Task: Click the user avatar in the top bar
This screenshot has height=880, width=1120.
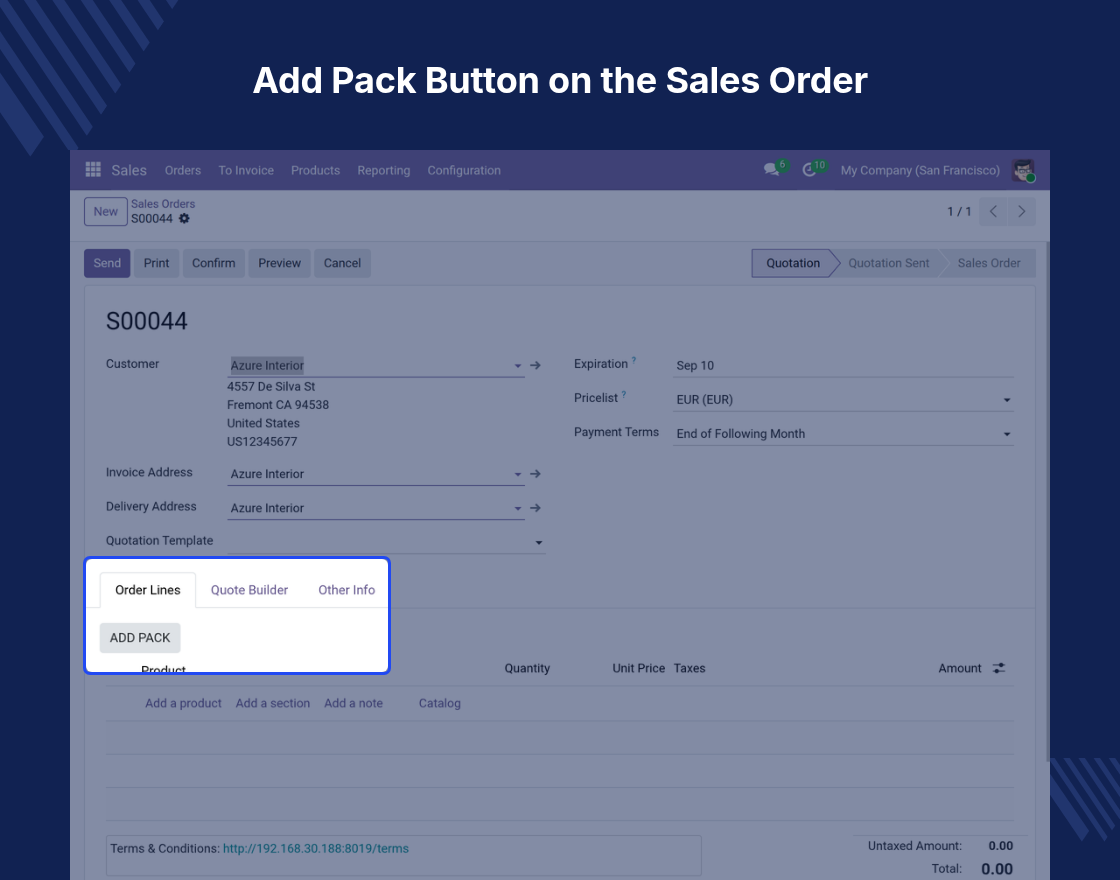Action: coord(1024,170)
